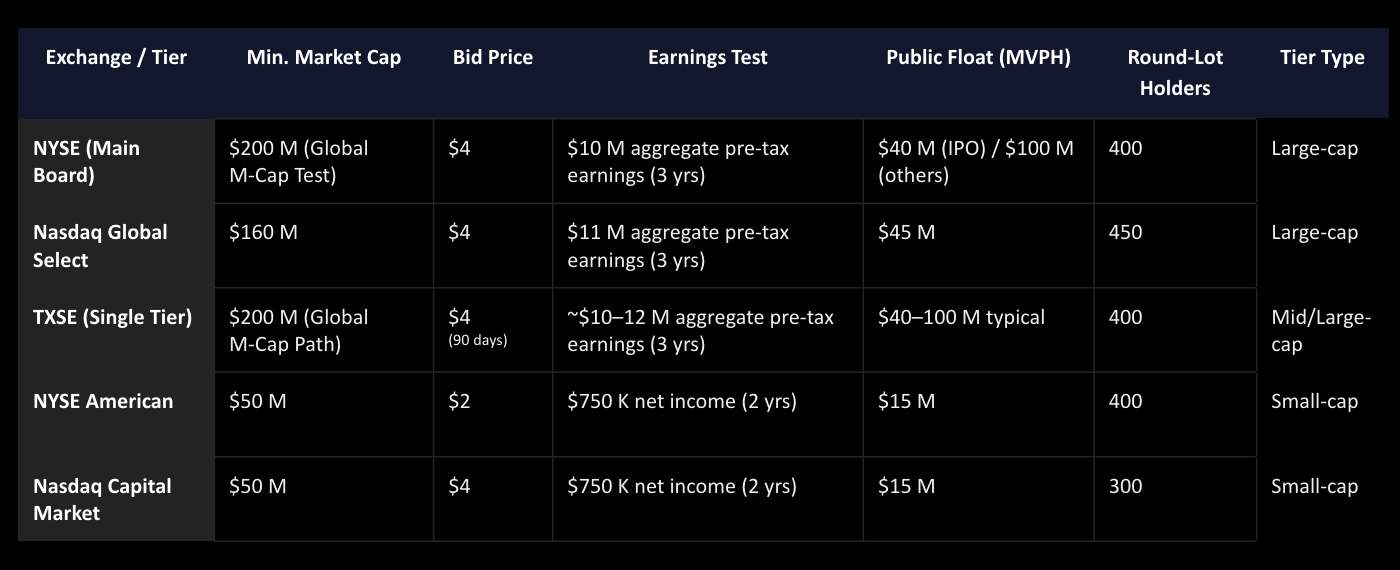The image size is (1400, 570).
Task: Select the Round-Lot Holders header
Action: pos(1175,73)
